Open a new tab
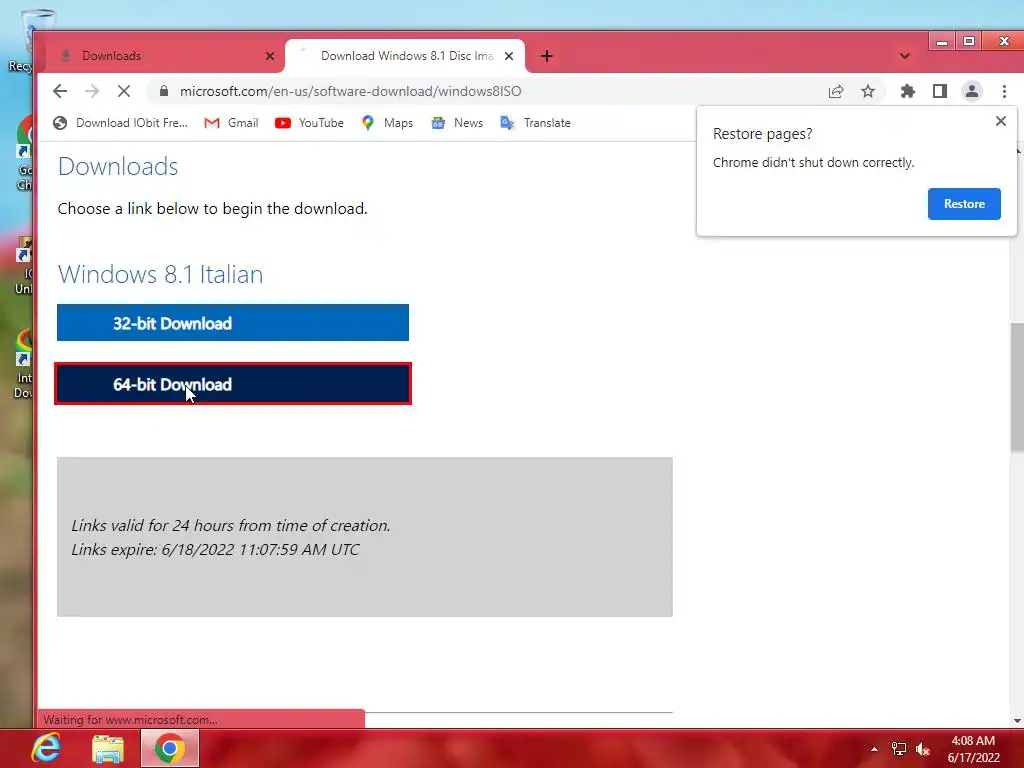This screenshot has height=768, width=1024. coord(547,56)
